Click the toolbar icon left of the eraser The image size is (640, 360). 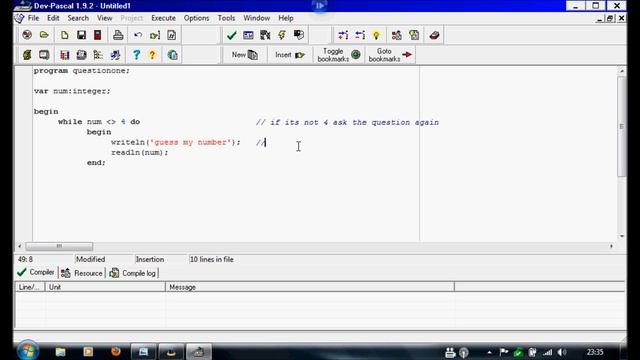[414, 35]
